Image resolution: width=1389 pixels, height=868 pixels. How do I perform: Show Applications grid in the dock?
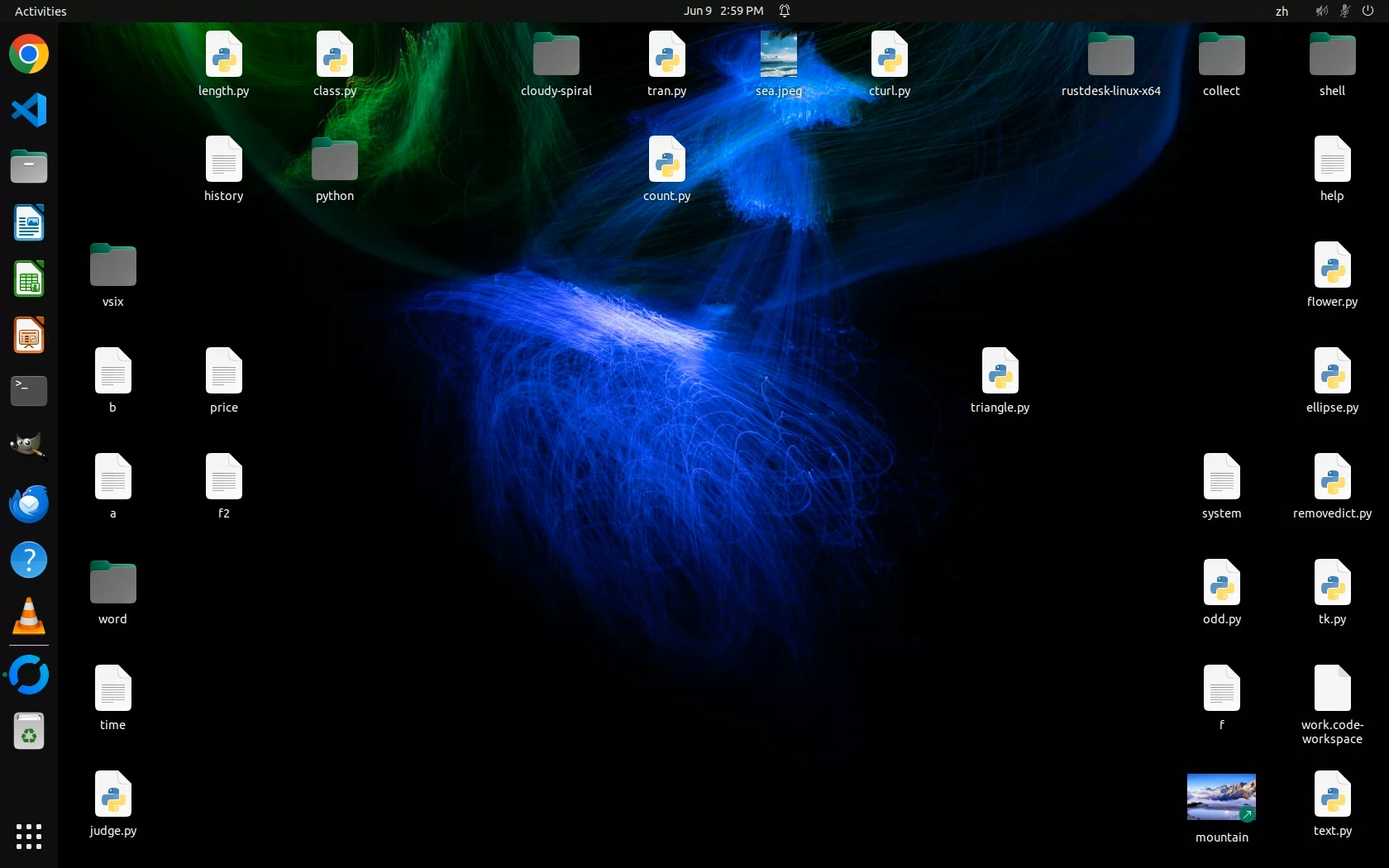pyautogui.click(x=29, y=836)
